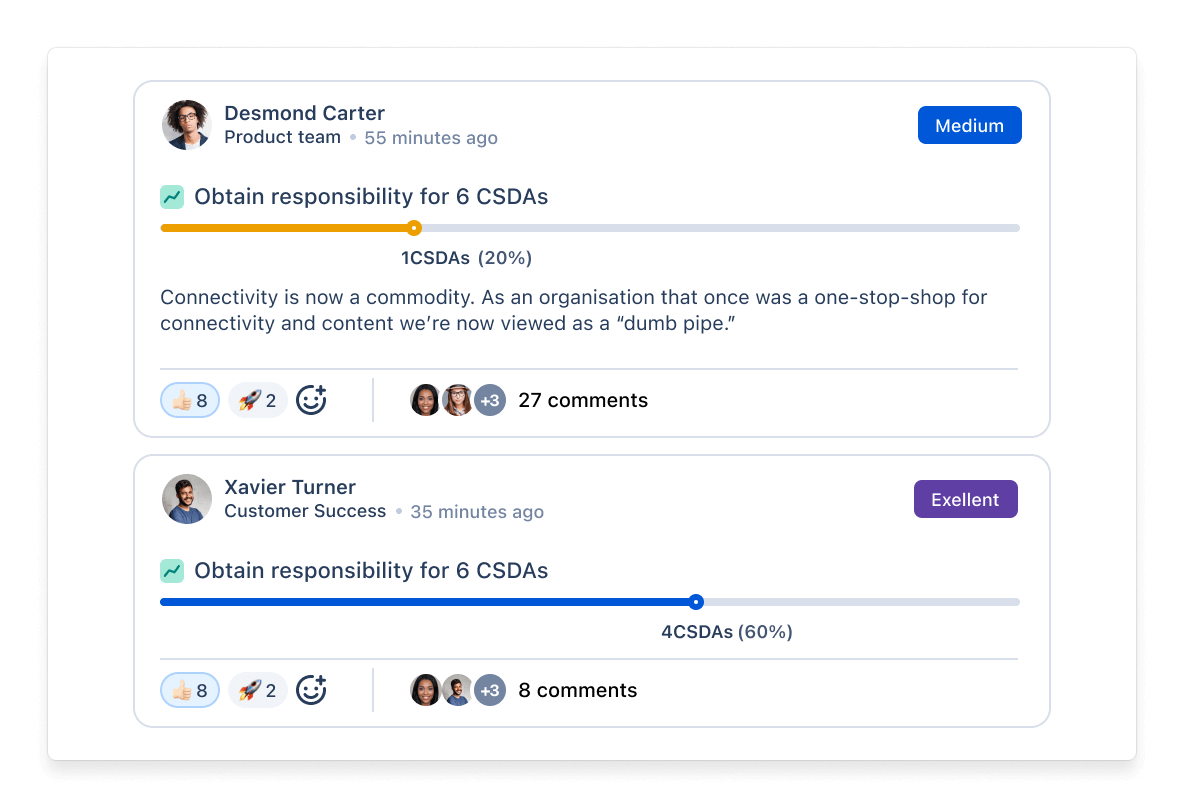Viewport: 1184px width, 800px height.
Task: Click the Exellent status badge
Action: [965, 500]
